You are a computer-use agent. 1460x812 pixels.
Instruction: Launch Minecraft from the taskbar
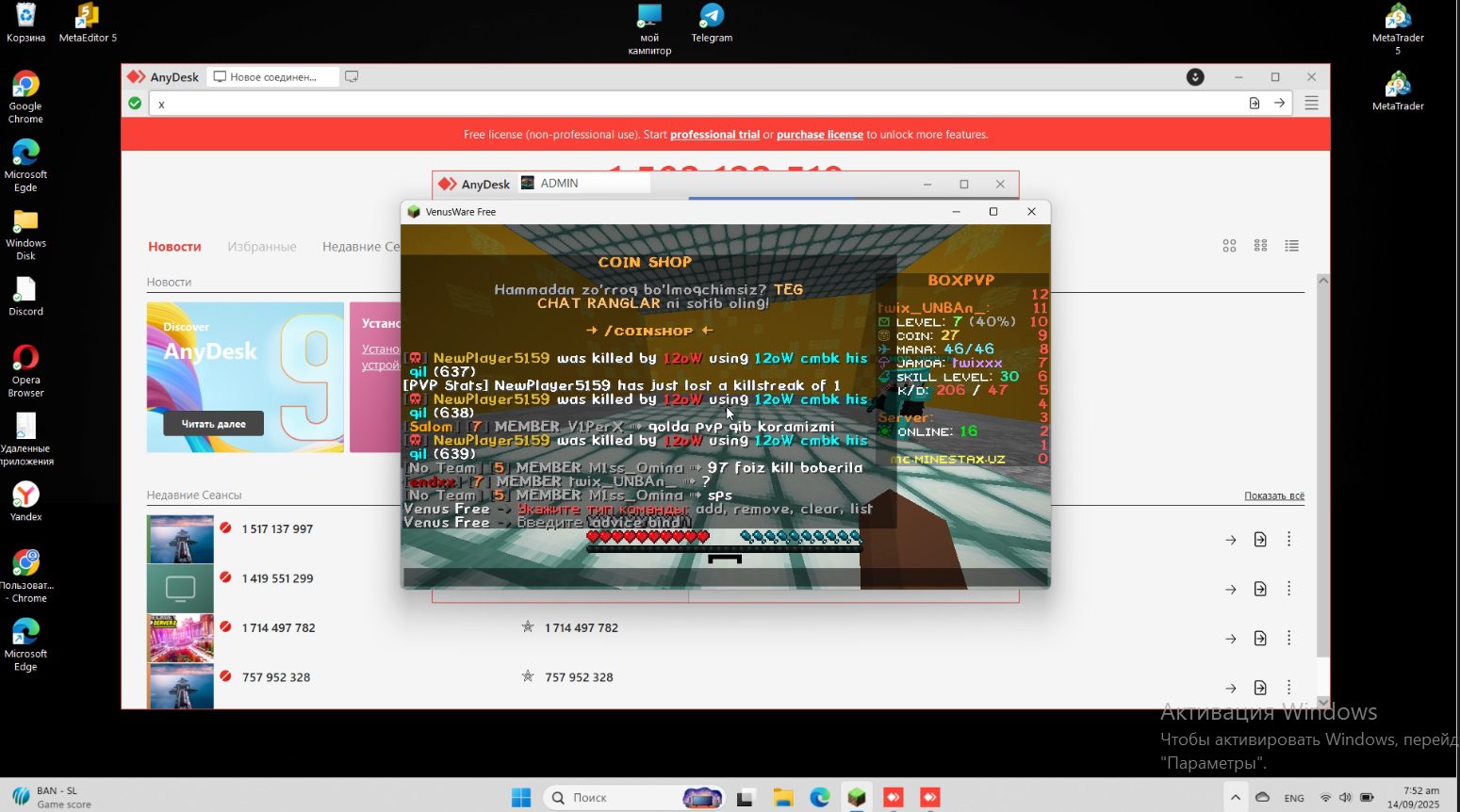pyautogui.click(x=856, y=797)
